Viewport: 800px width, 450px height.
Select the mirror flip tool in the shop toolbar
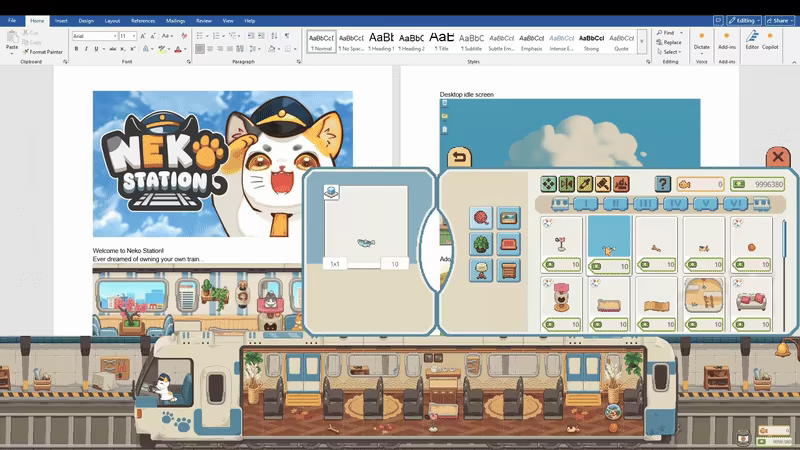click(x=566, y=184)
